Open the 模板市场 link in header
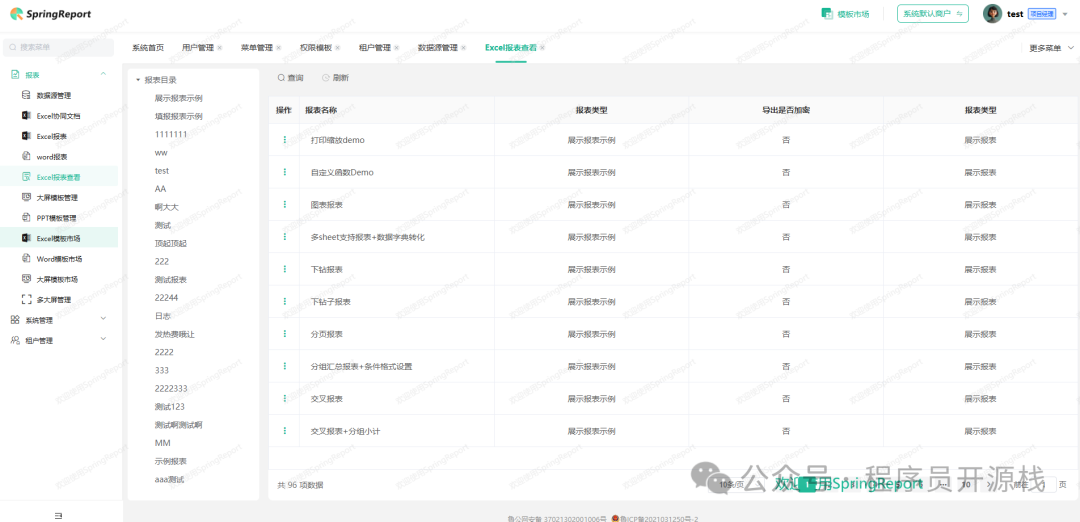This screenshot has height=522, width=1080. point(853,14)
